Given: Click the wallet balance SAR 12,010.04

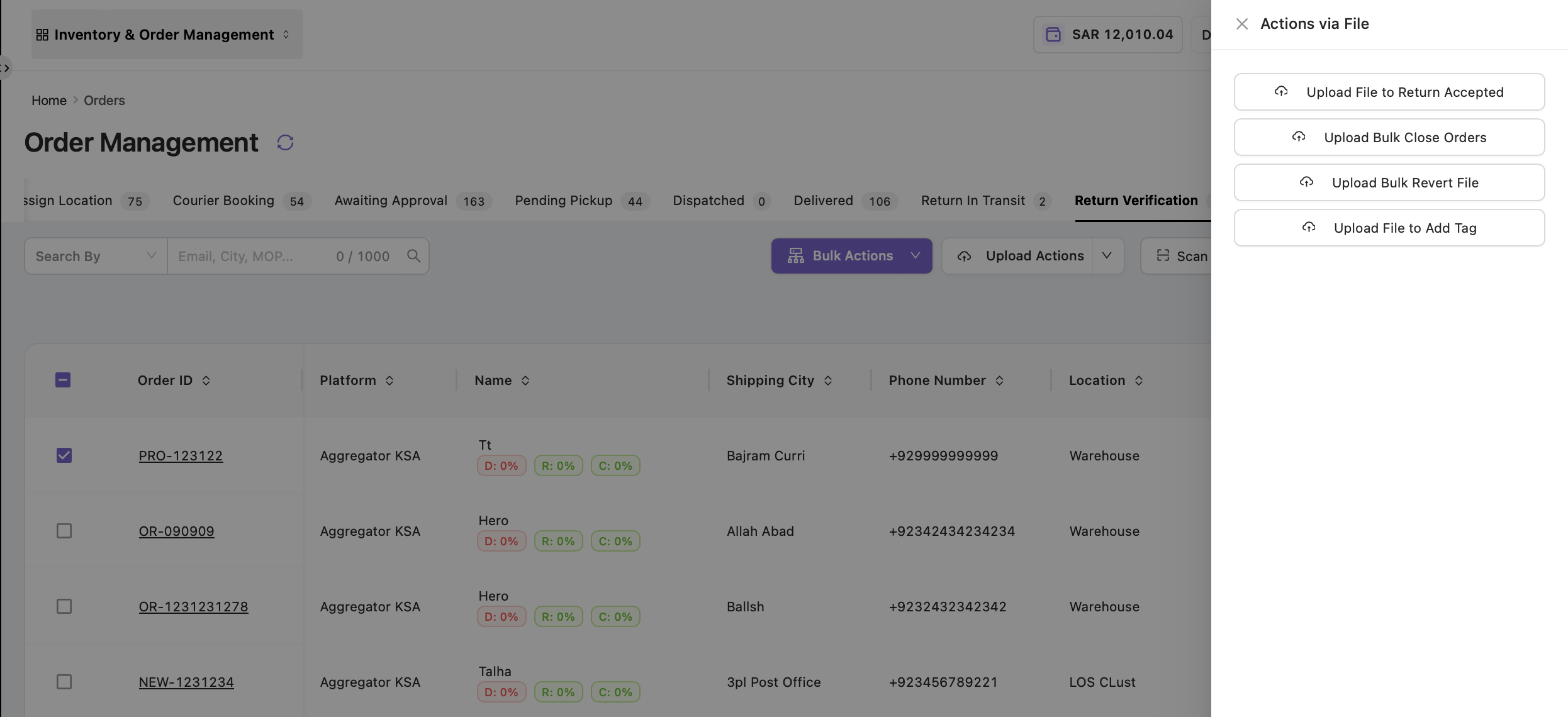Looking at the screenshot, I should tap(1108, 35).
